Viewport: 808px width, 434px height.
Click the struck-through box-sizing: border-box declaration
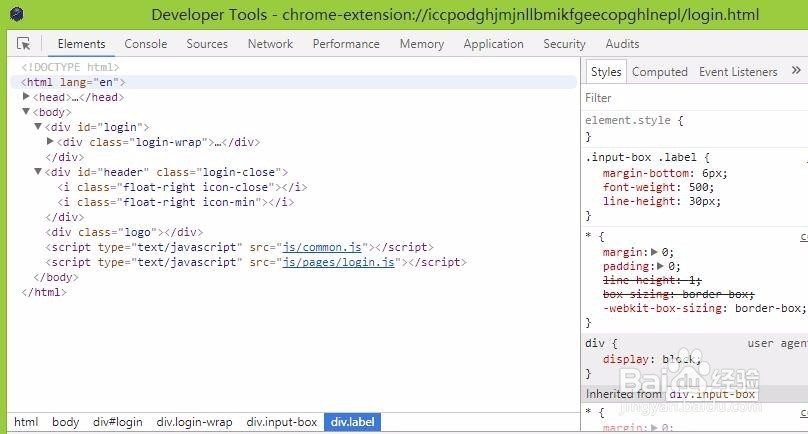point(678,294)
